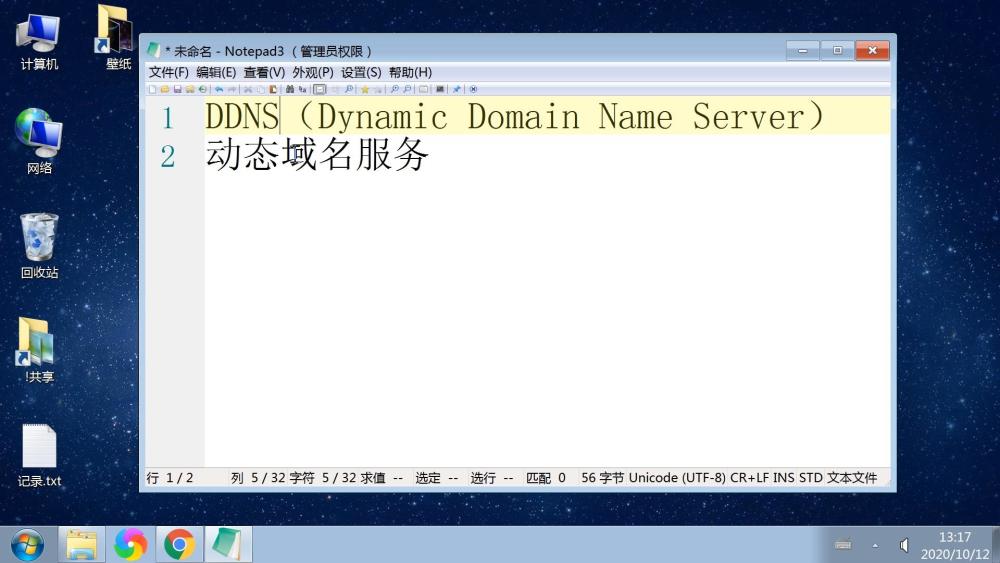Open File Explorer from the taskbar
This screenshot has height=563, width=1000.
pos(82,545)
